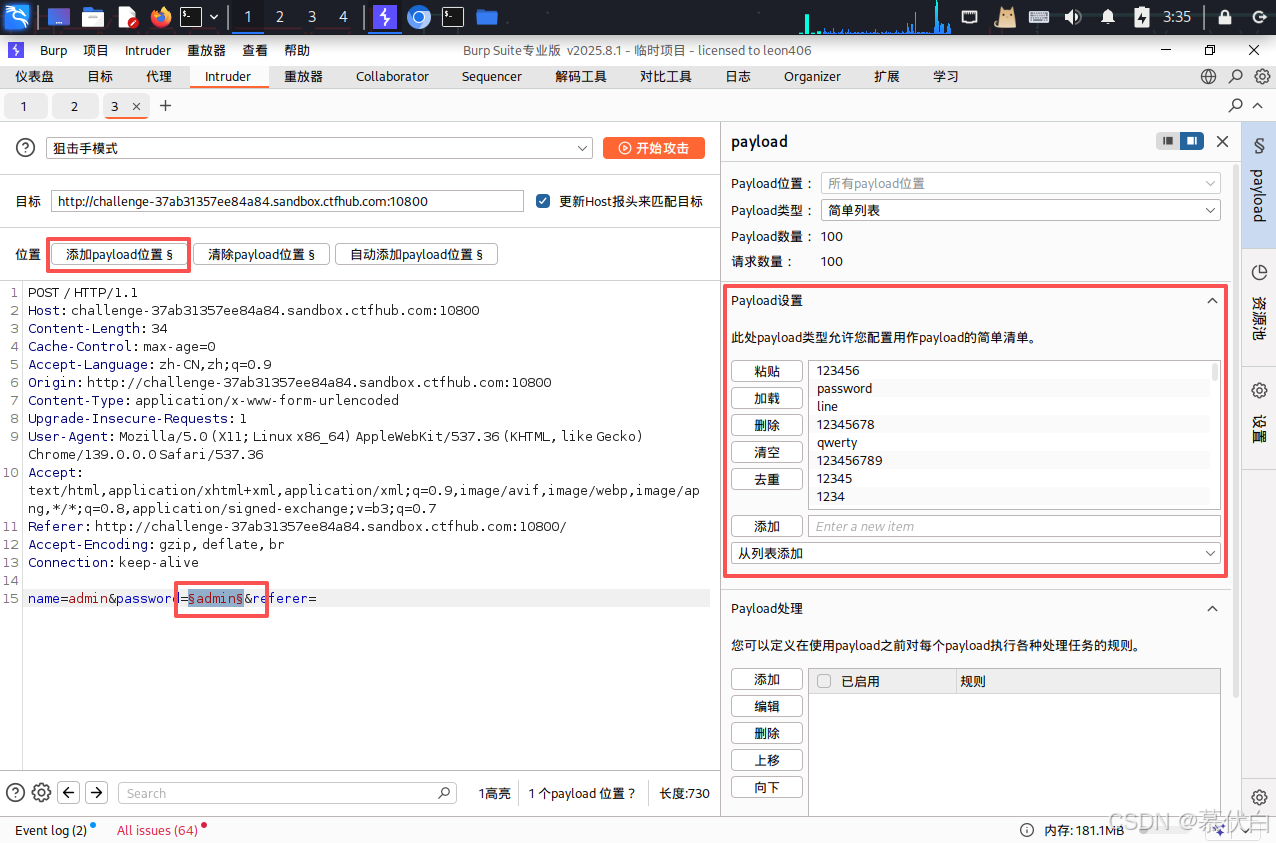The height and width of the screenshot is (843, 1276).
Task: Open the 从列表添加 dropdown
Action: click(976, 553)
